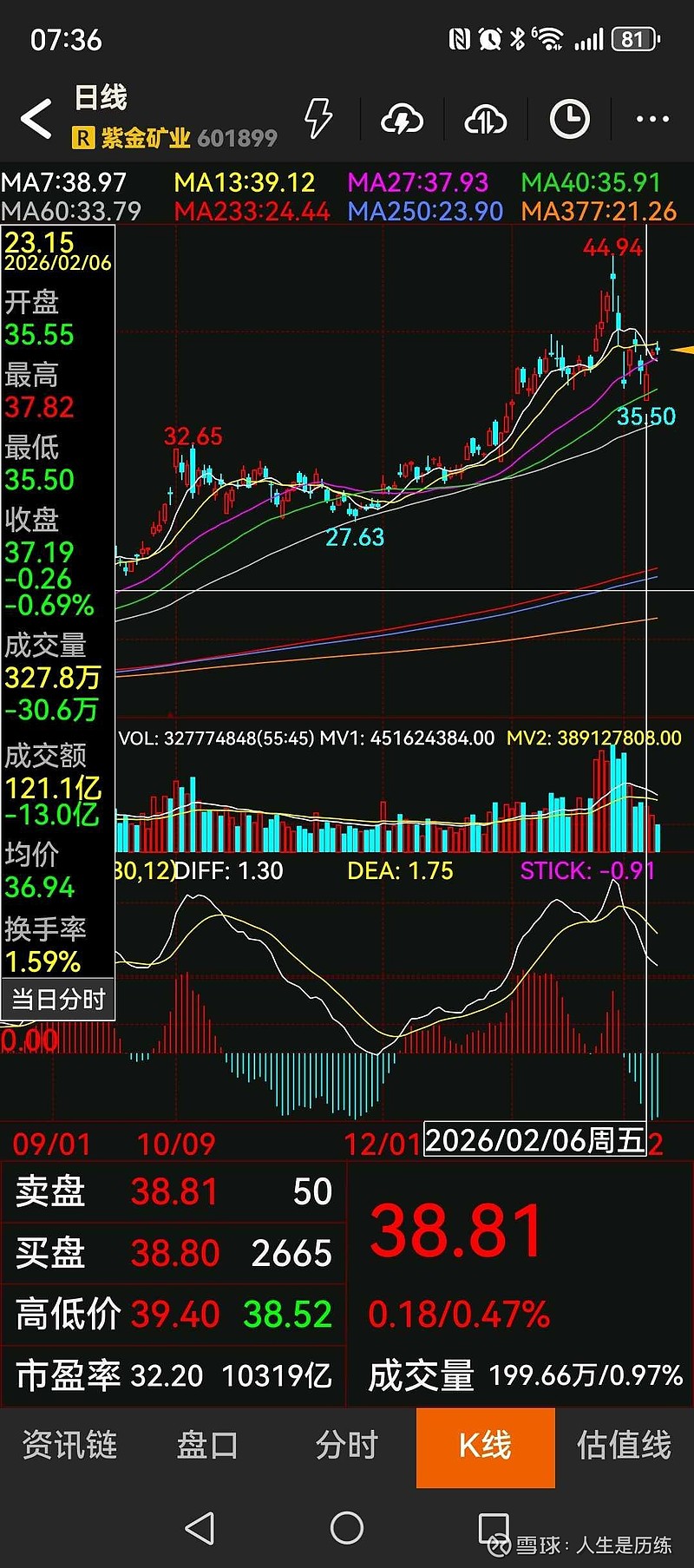Tap the 27.63 low label

355,538
